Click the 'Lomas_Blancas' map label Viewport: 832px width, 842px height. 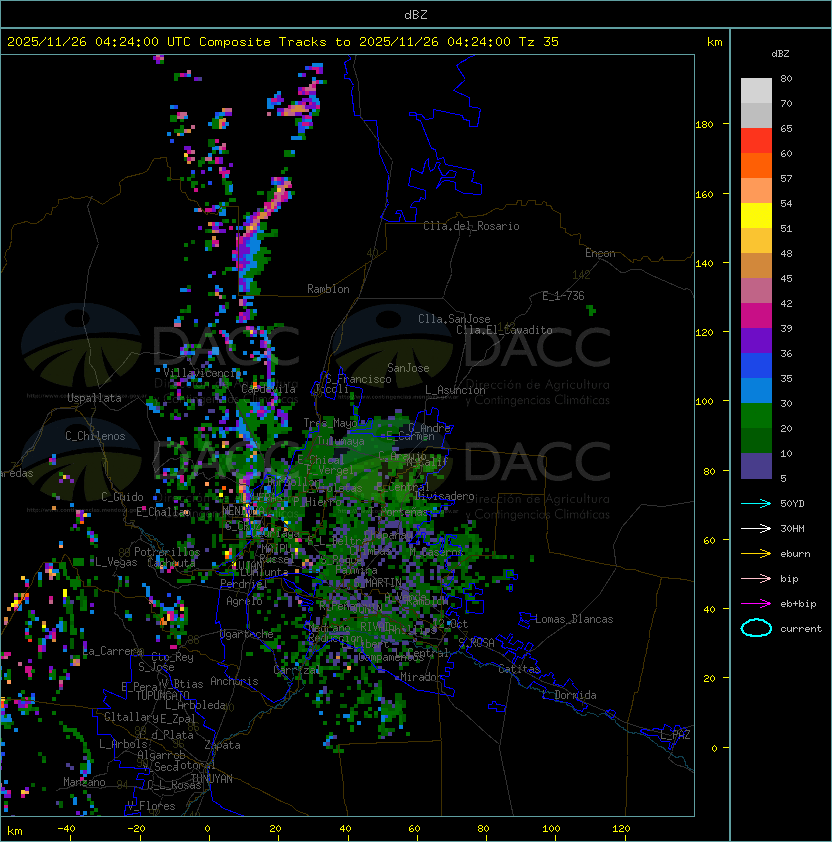(574, 619)
